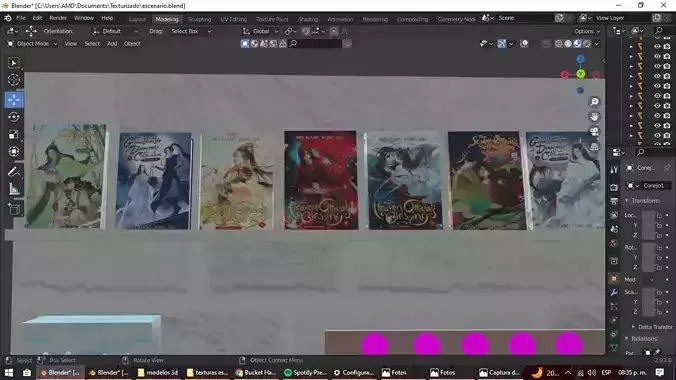Open the Render menu
This screenshot has height=380, width=676.
coord(58,18)
